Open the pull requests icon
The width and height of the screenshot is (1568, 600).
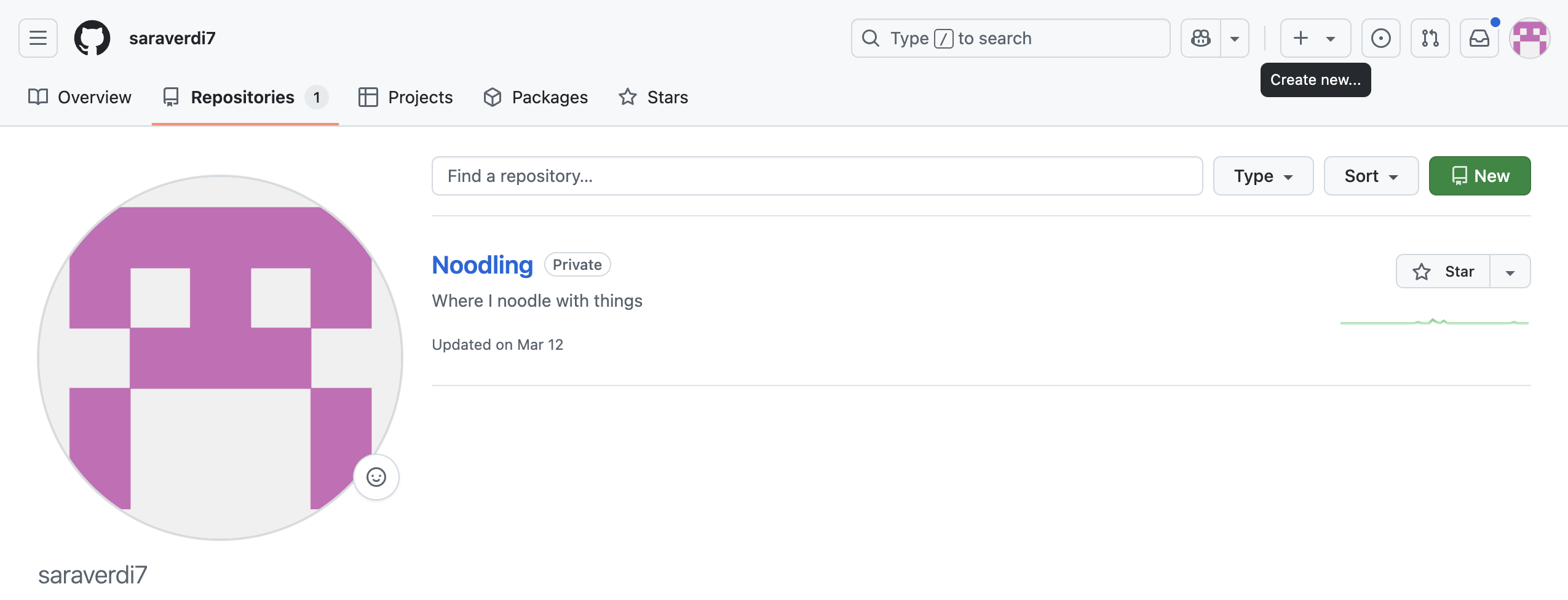(1430, 37)
